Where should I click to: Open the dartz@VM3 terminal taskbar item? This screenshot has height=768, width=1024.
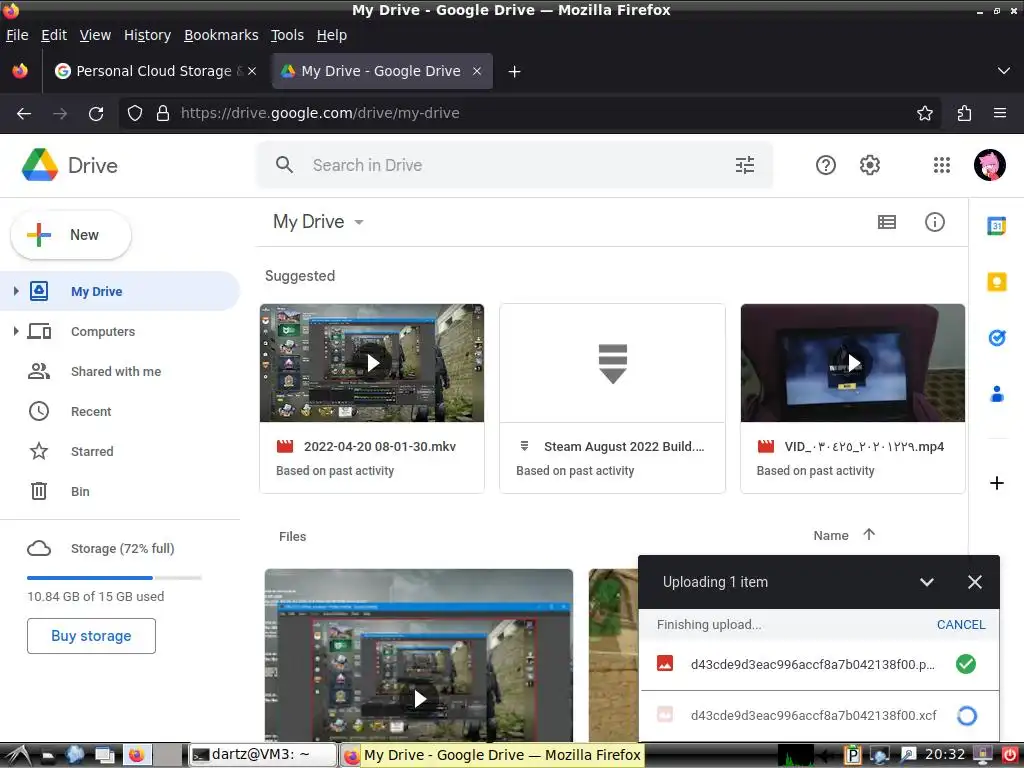pyautogui.click(x=263, y=755)
